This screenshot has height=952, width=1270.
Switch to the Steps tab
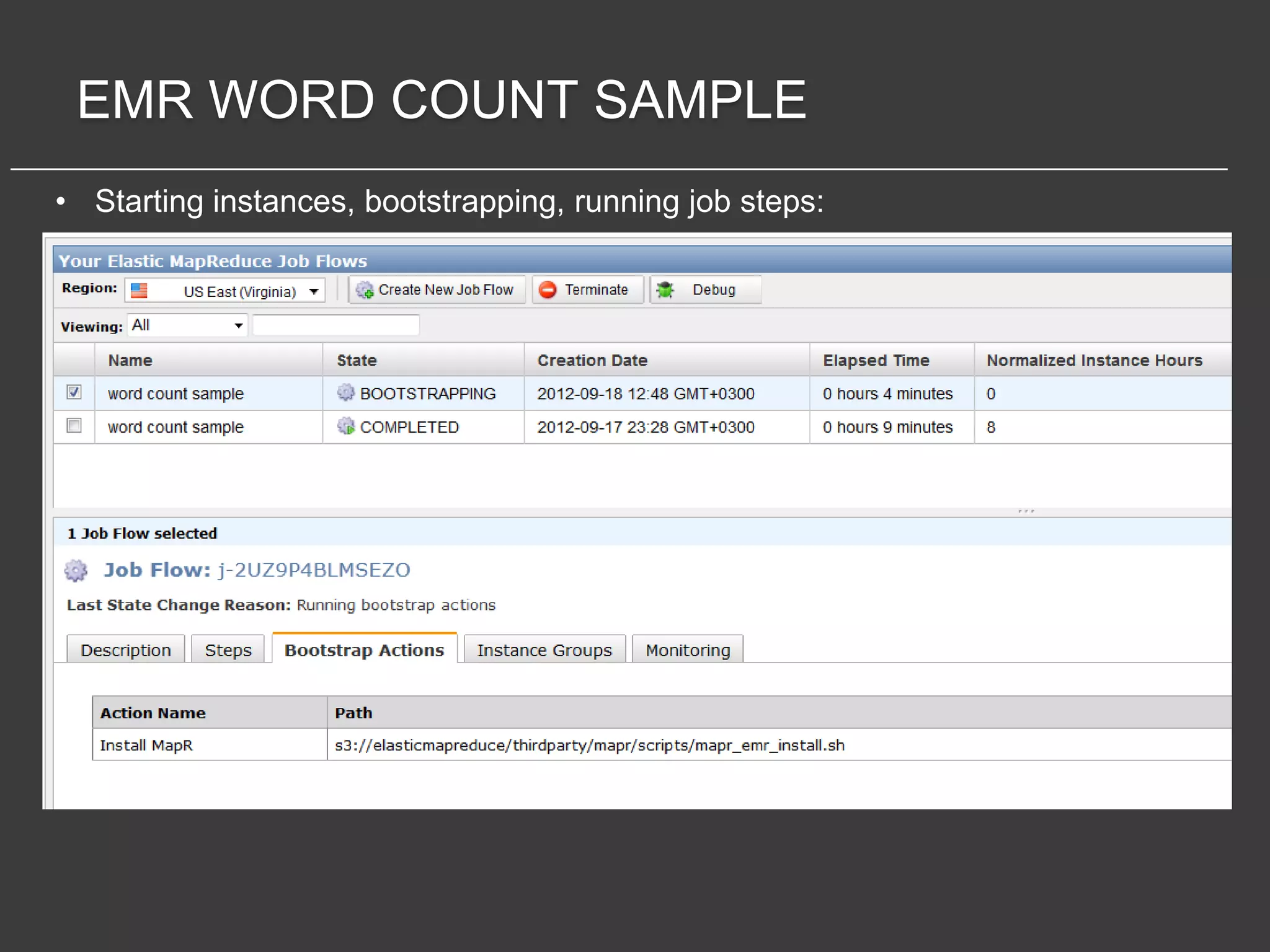coord(228,650)
